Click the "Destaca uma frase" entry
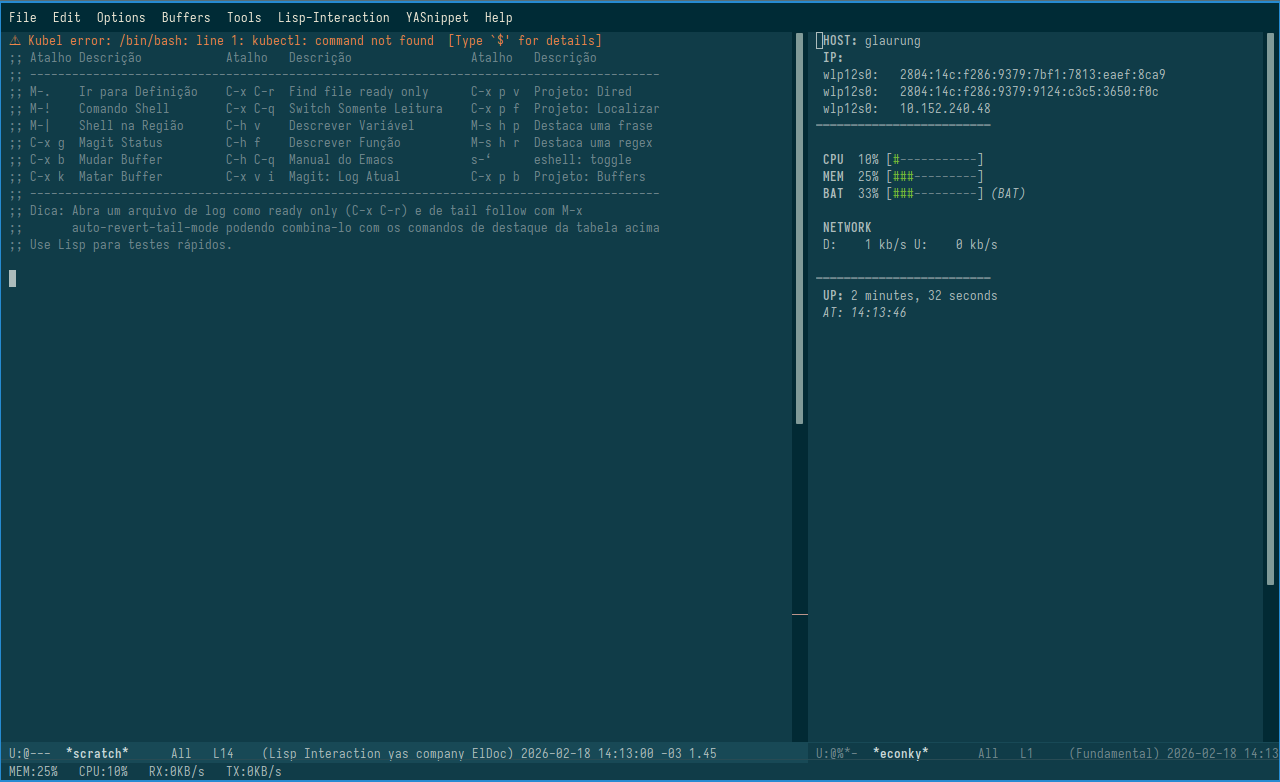 click(593, 126)
